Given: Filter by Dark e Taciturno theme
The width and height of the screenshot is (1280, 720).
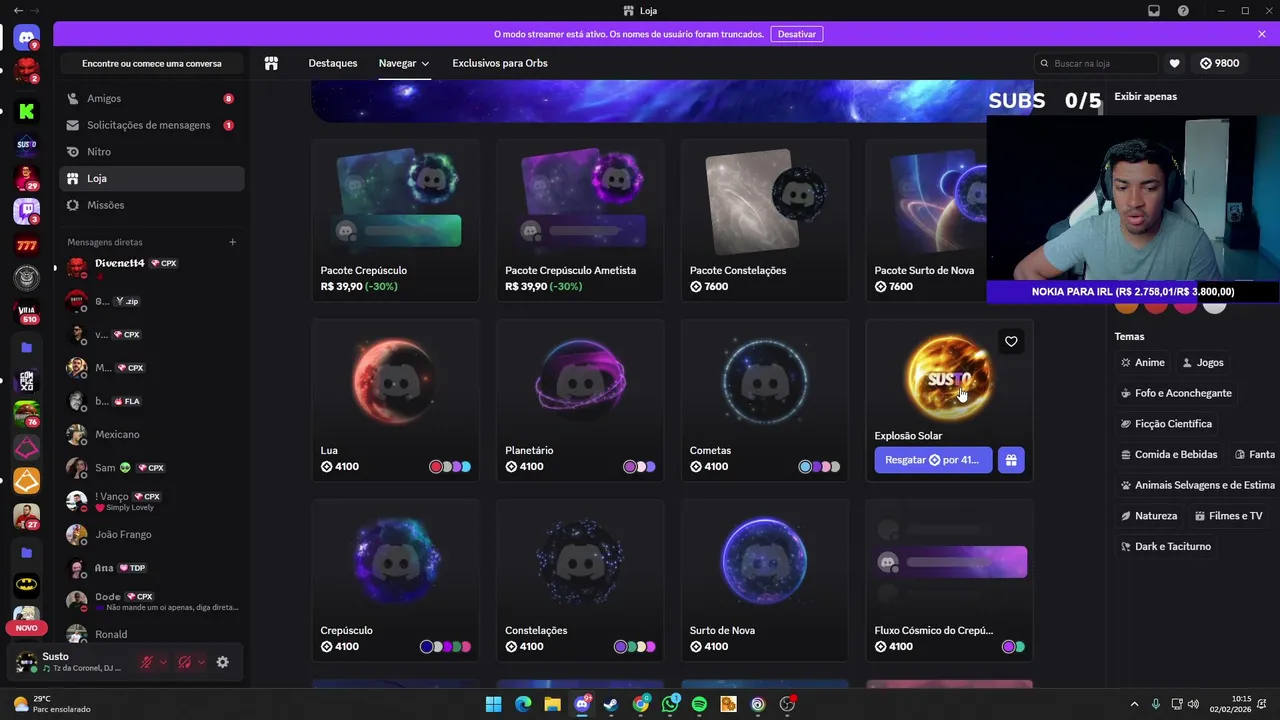Looking at the screenshot, I should (x=1166, y=546).
